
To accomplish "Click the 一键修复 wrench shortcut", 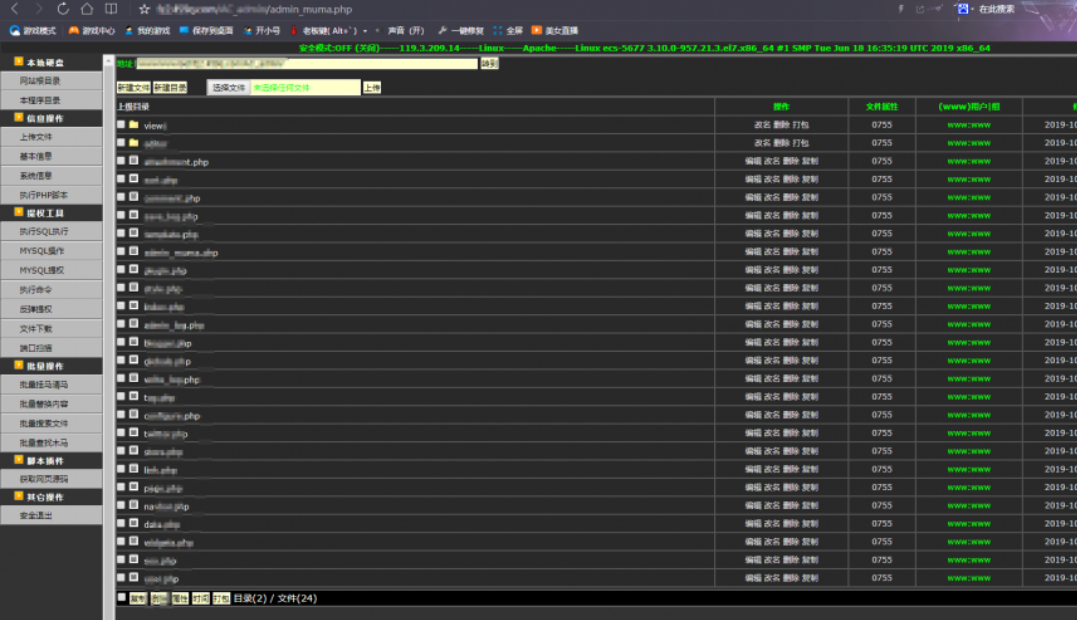I will 461,30.
